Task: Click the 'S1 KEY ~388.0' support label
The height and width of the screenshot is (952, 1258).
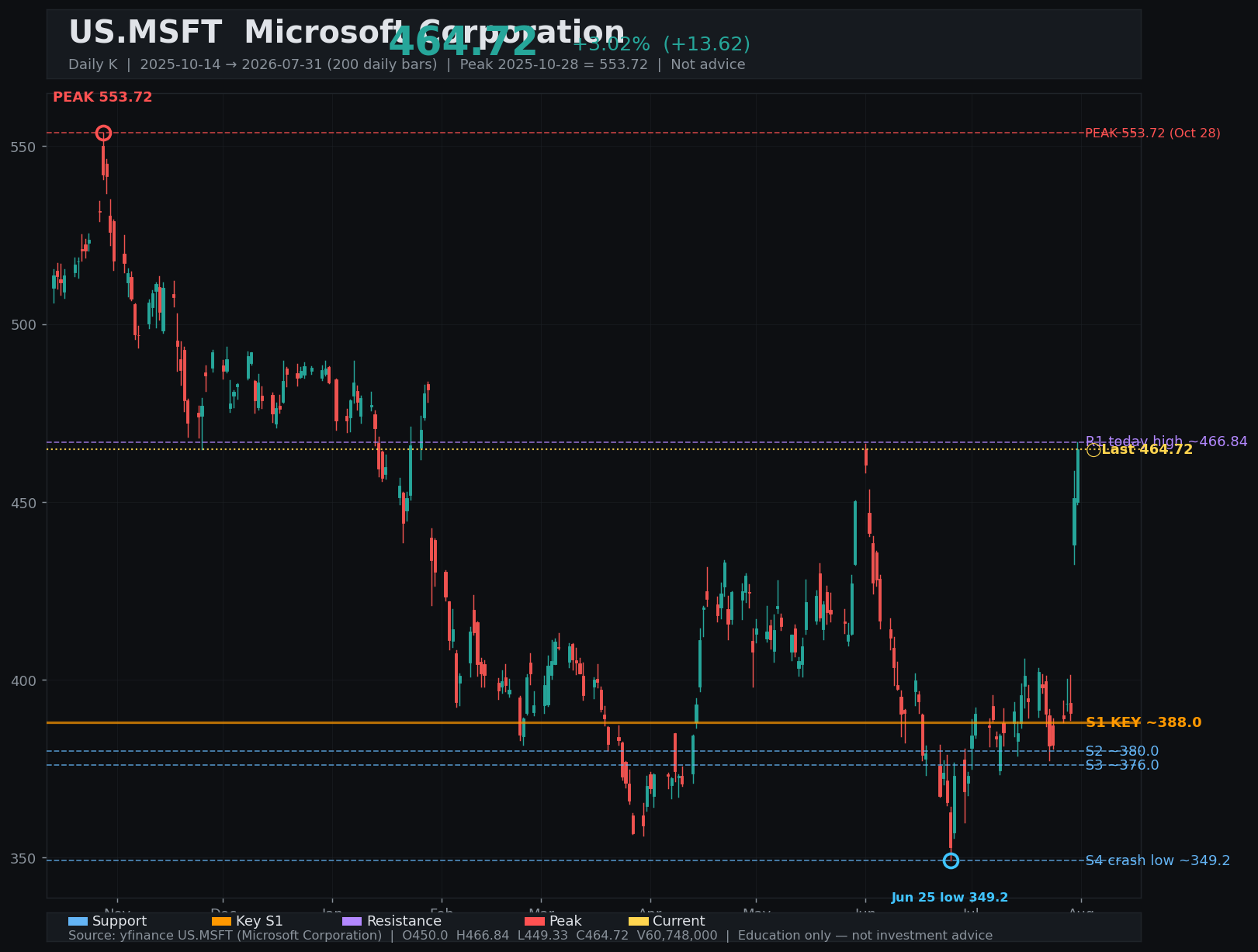Action: (1144, 722)
